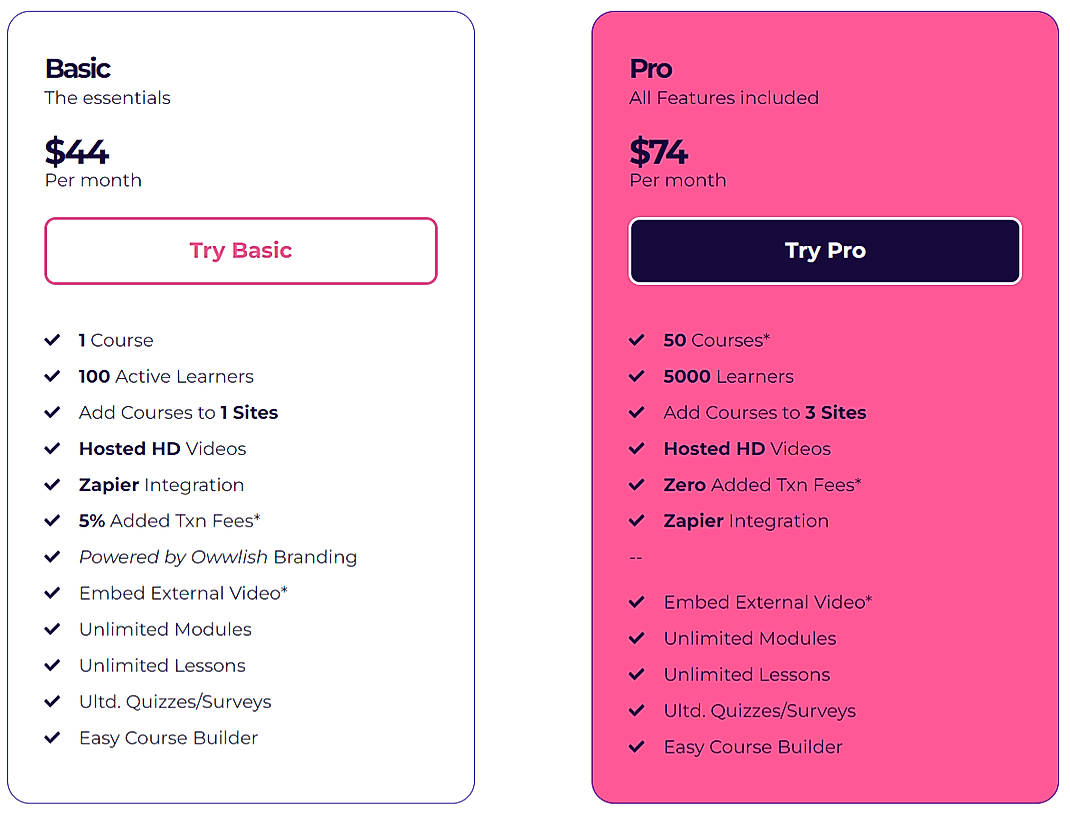Click the checkmark next to Add Courses to 3 Sites
Image resolution: width=1070 pixels, height=816 pixels.
tap(638, 412)
